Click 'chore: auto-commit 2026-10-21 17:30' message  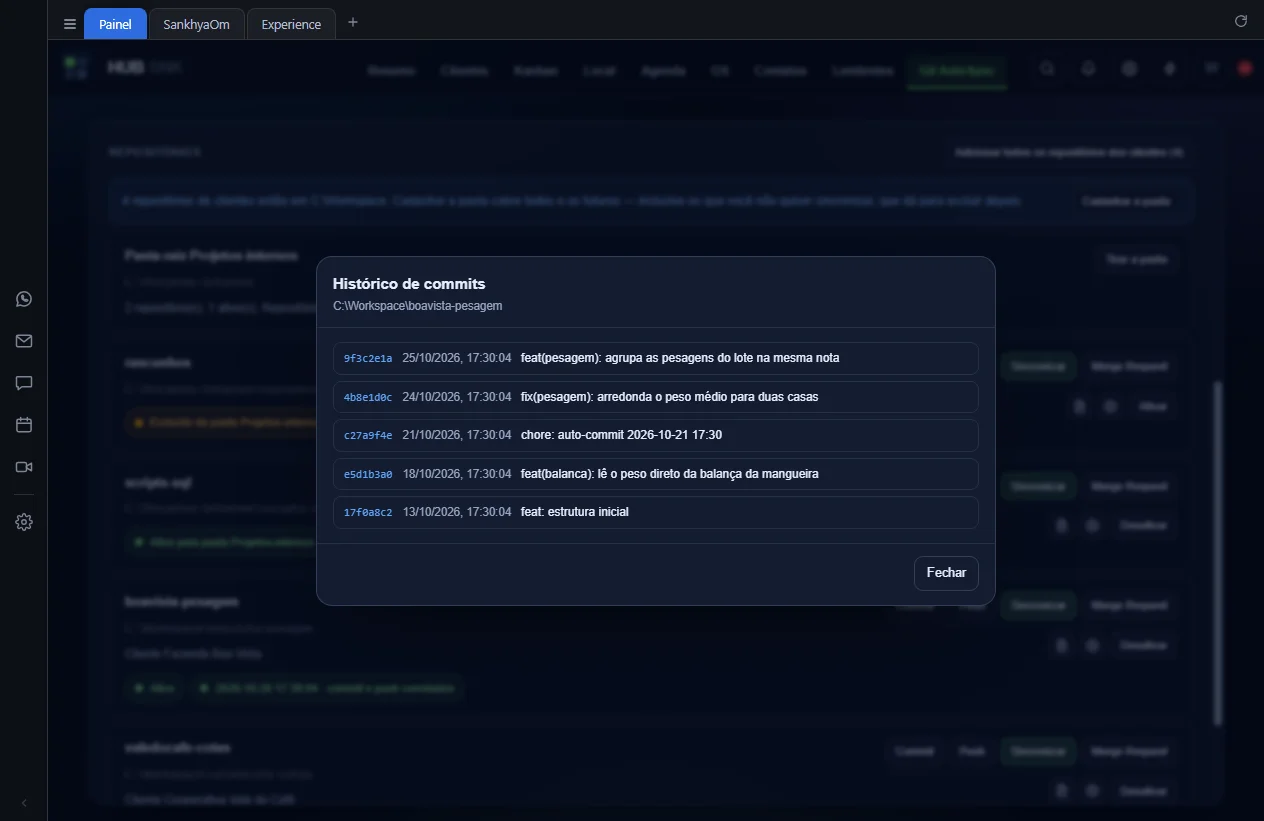(x=621, y=435)
